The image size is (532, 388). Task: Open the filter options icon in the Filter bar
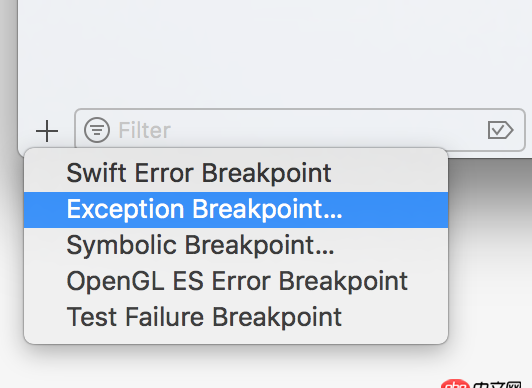[x=97, y=130]
